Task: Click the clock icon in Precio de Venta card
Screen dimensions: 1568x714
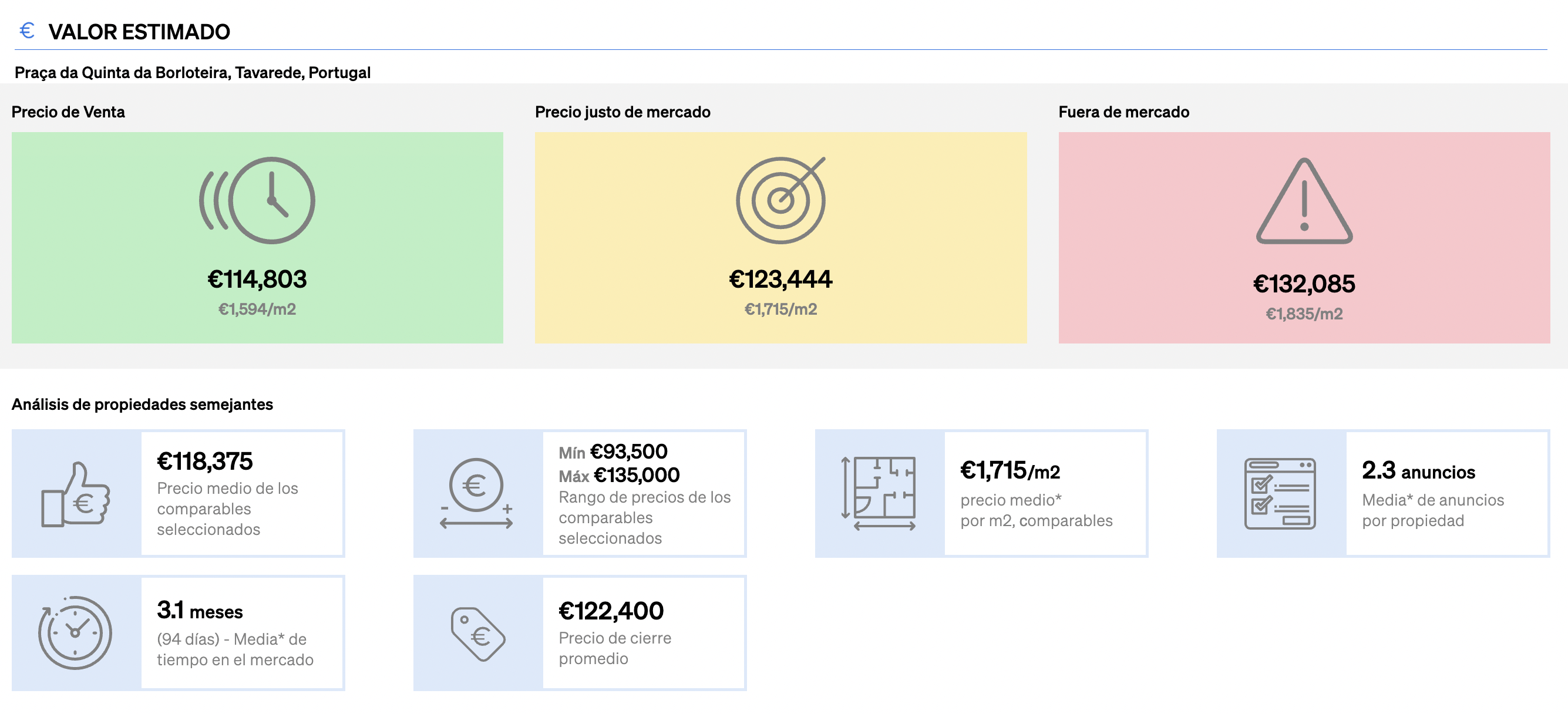Action: (257, 200)
